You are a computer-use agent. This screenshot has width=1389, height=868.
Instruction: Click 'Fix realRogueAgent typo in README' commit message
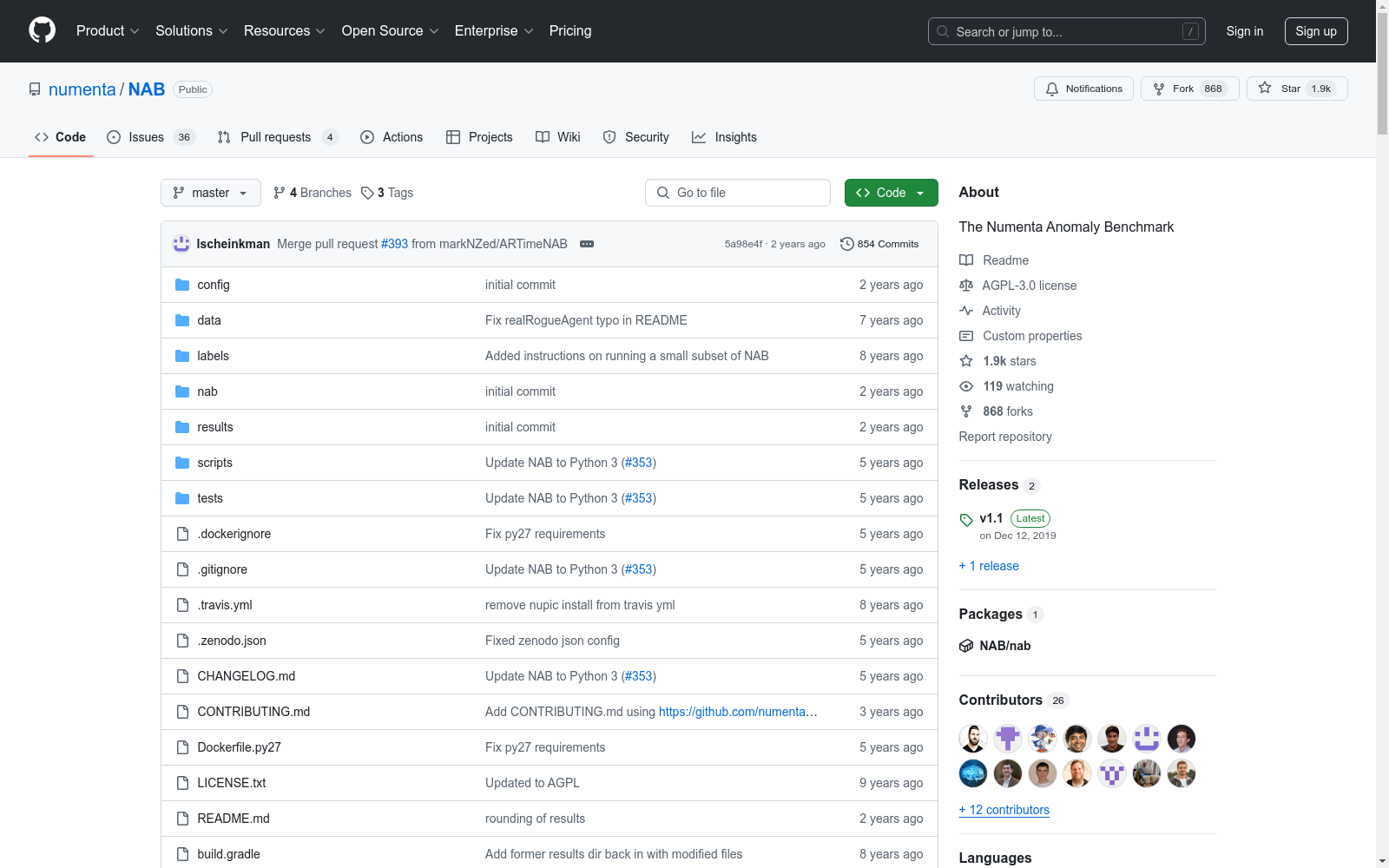586,320
